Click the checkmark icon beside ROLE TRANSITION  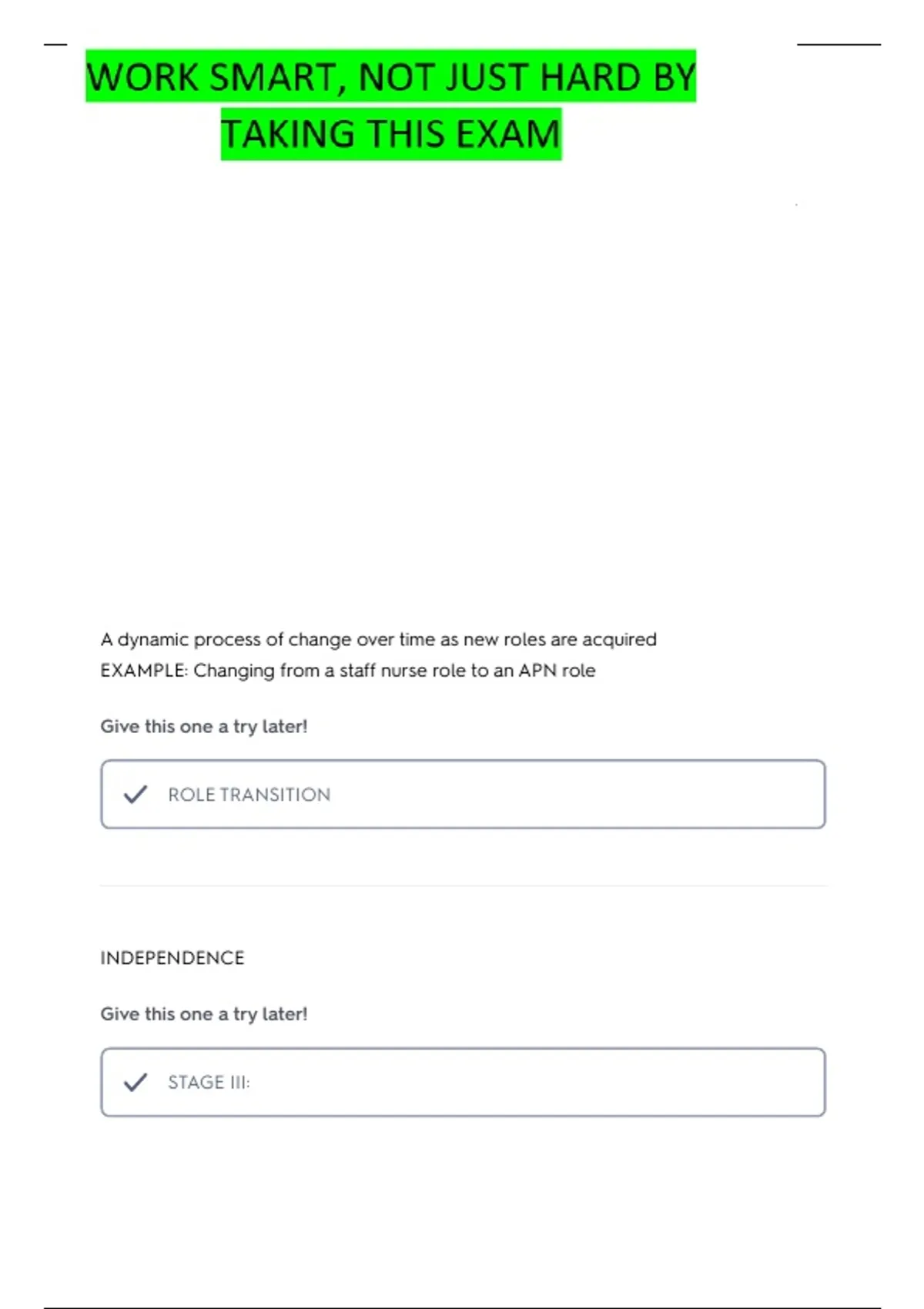click(136, 794)
